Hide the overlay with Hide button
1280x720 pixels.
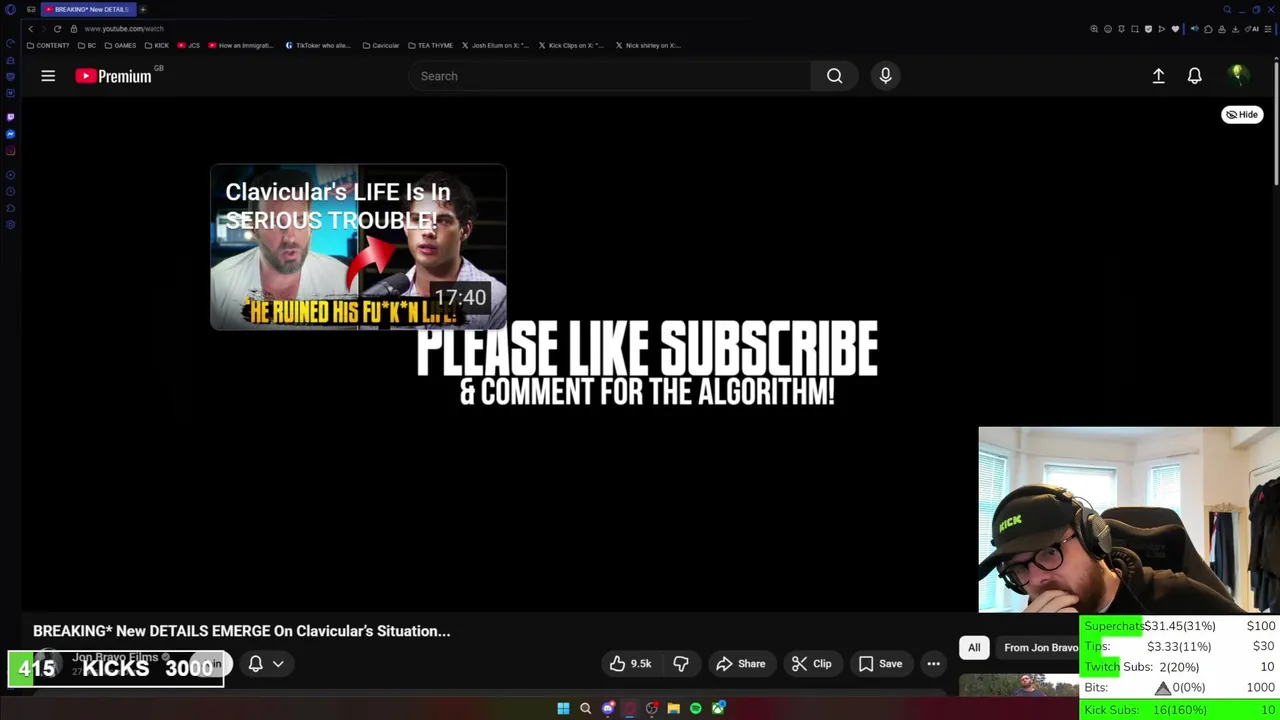pos(1242,115)
